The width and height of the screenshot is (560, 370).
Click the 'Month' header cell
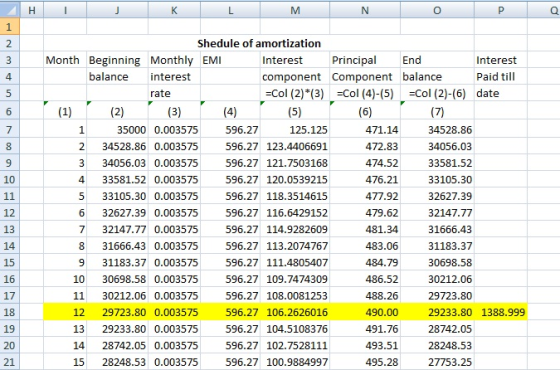(65, 60)
